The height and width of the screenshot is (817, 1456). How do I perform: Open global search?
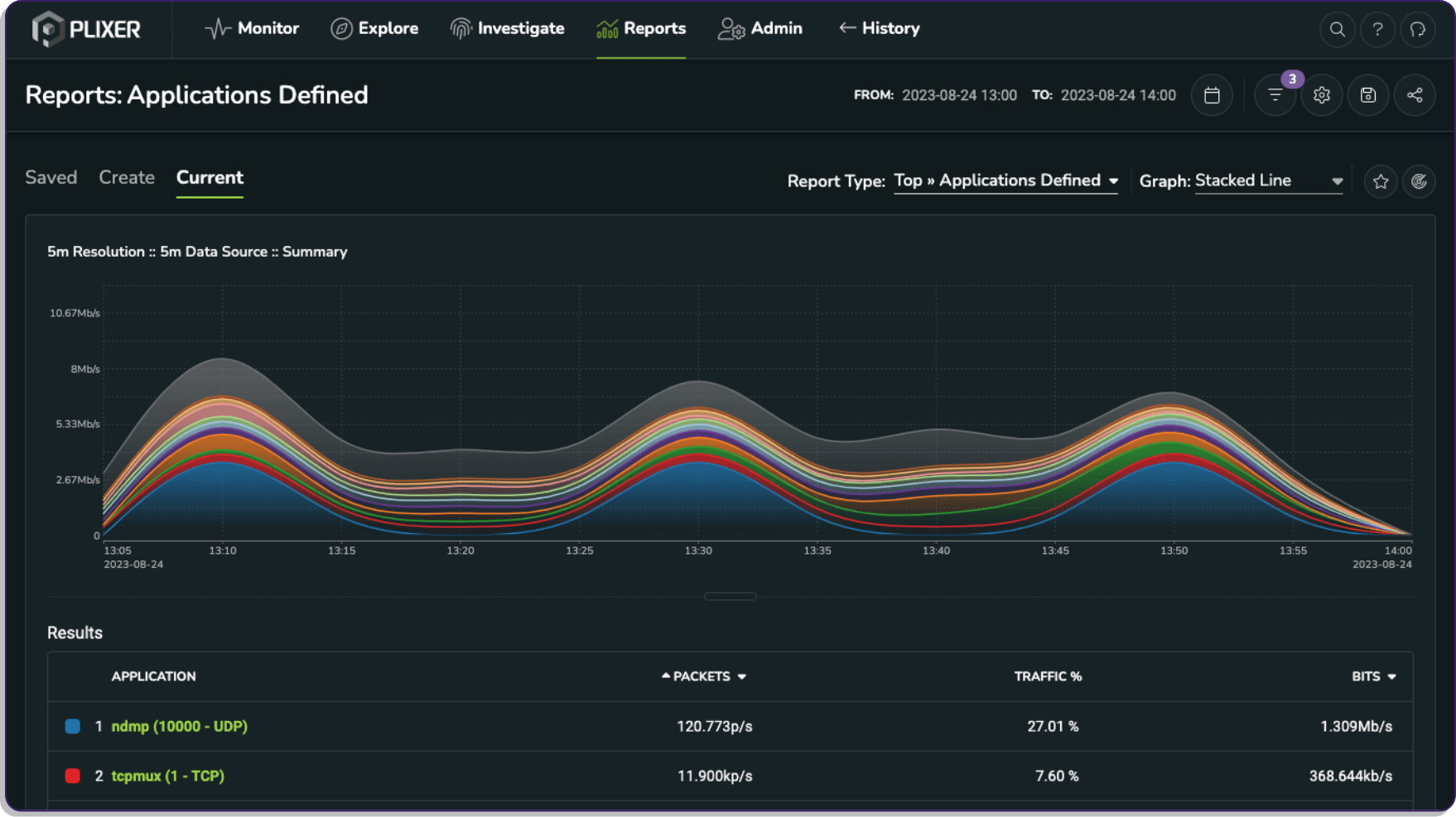[x=1337, y=30]
